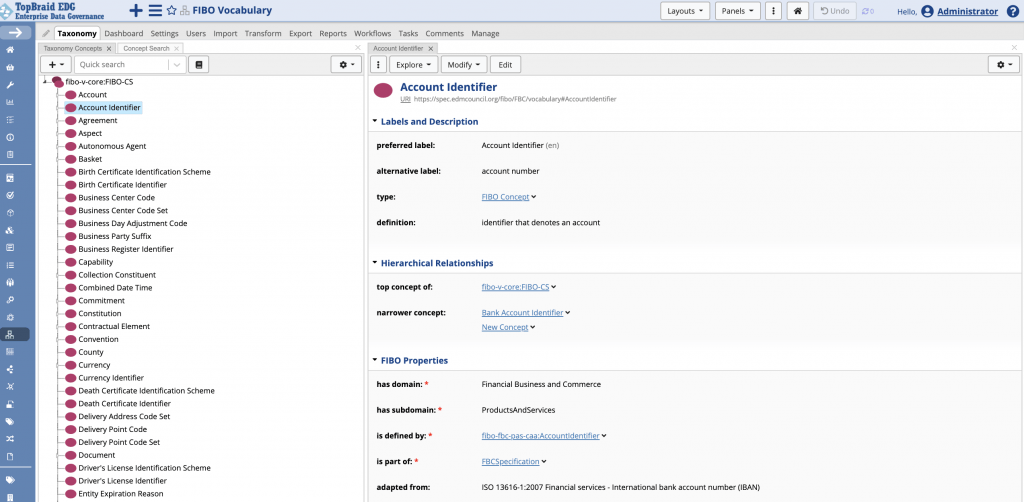Viewport: 1024px width, 502px height.
Task: Click the pencil edit icon beside Taxonomy tab
Action: point(46,33)
